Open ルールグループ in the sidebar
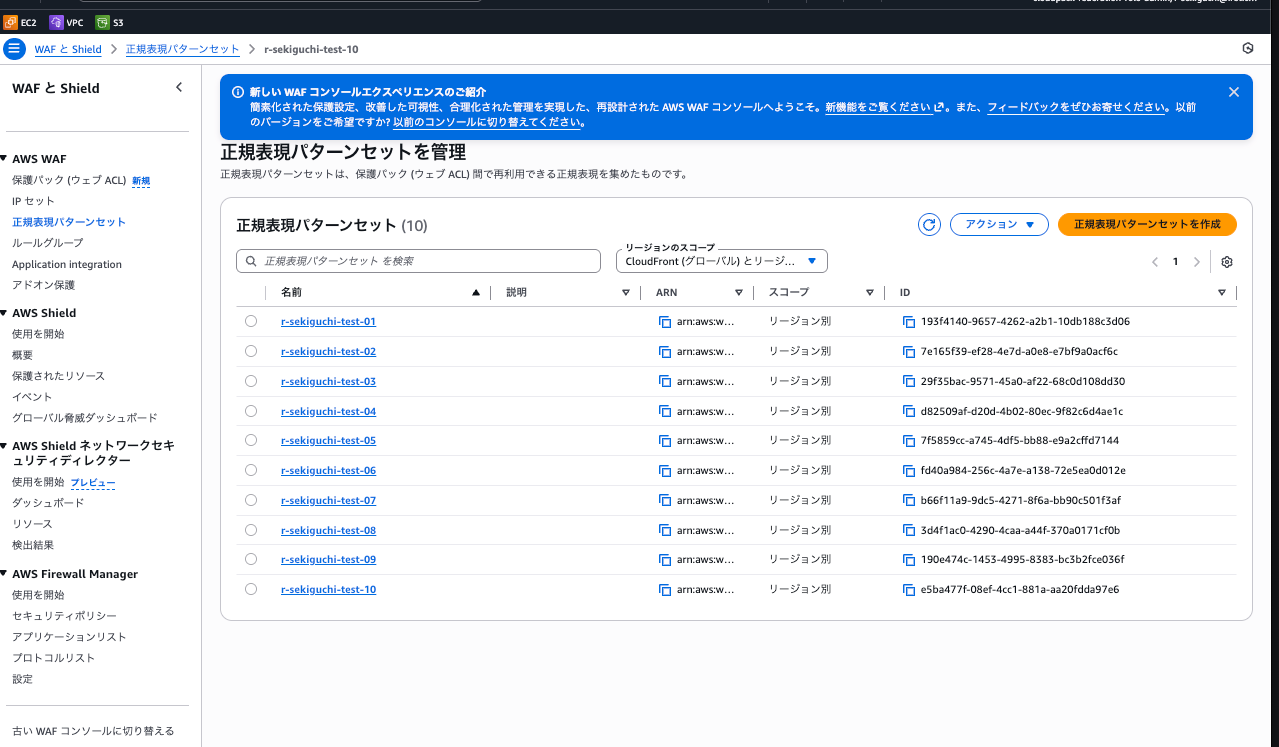 pyautogui.click(x=47, y=243)
